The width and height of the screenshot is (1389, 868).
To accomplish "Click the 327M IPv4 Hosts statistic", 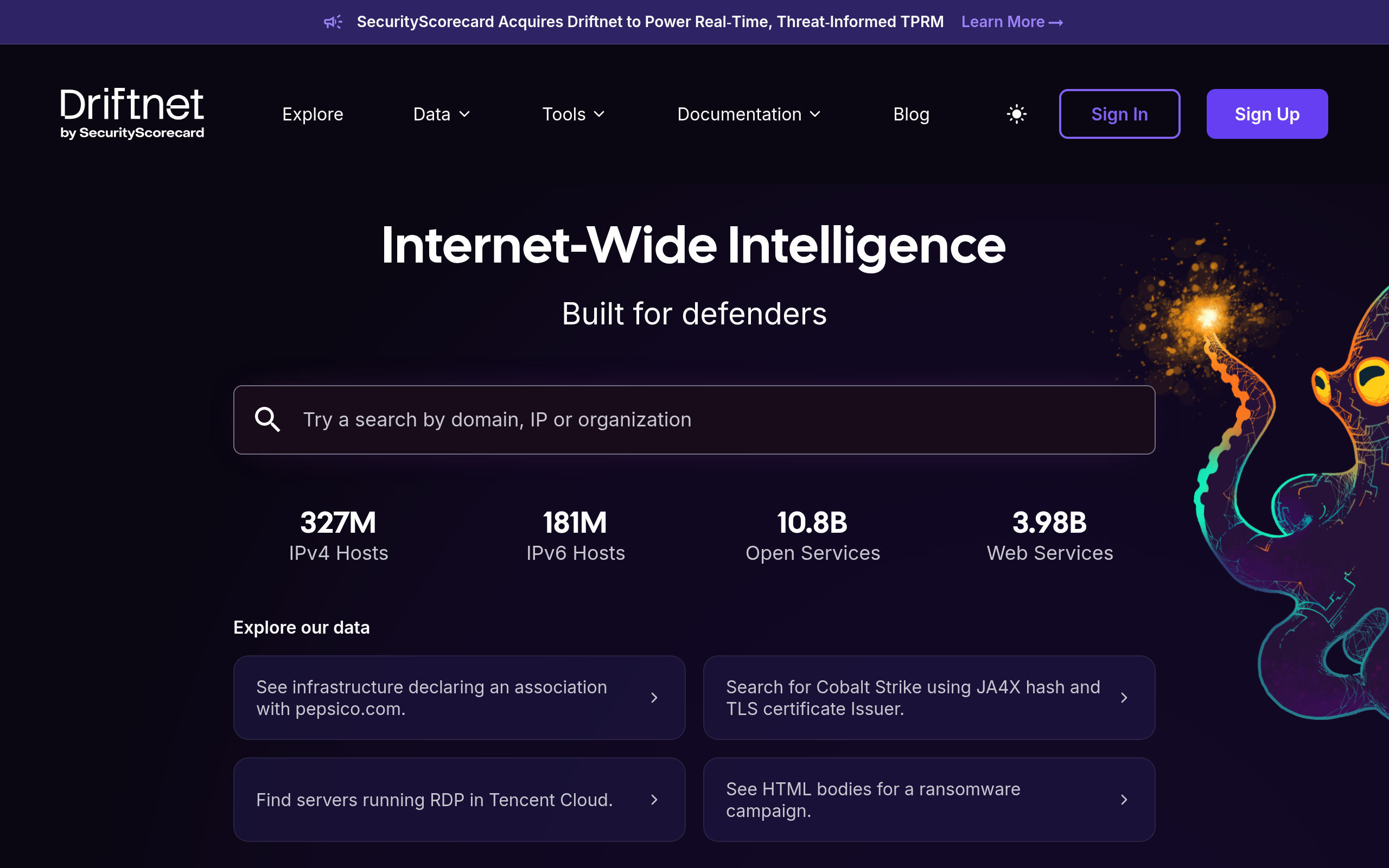I will point(339,535).
